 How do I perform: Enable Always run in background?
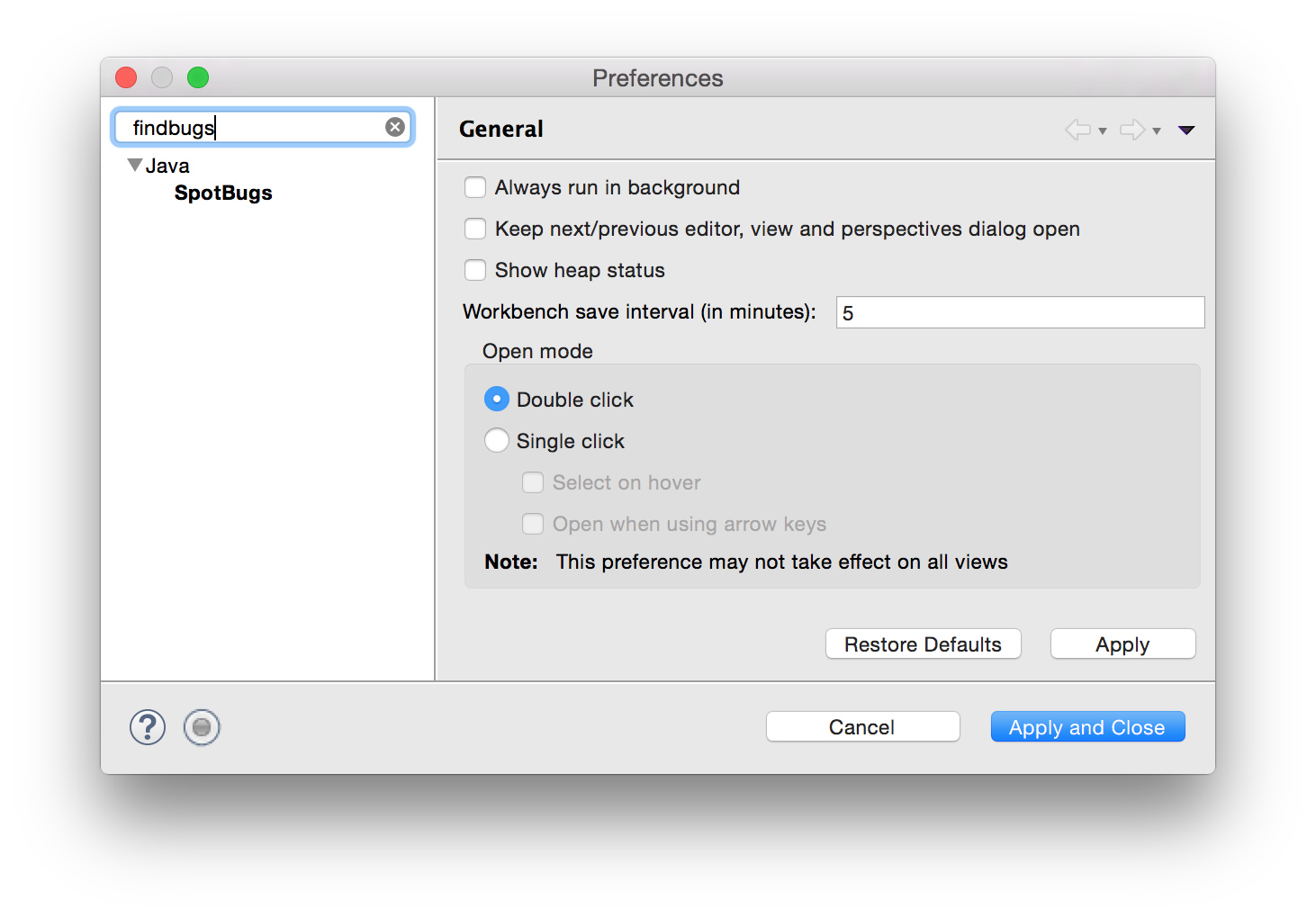click(x=475, y=187)
